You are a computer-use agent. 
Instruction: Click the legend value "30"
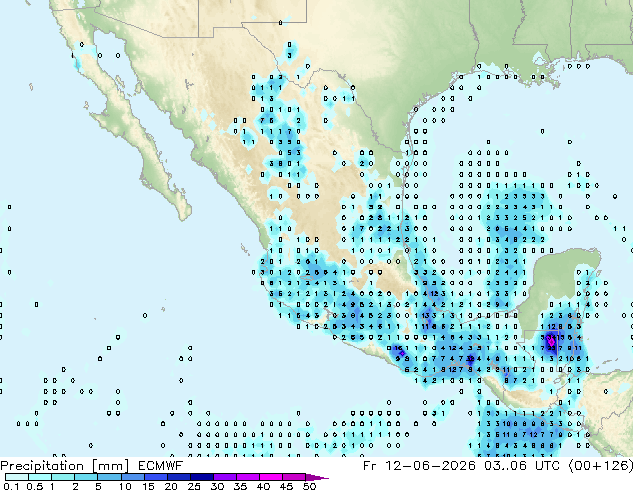[217, 486]
